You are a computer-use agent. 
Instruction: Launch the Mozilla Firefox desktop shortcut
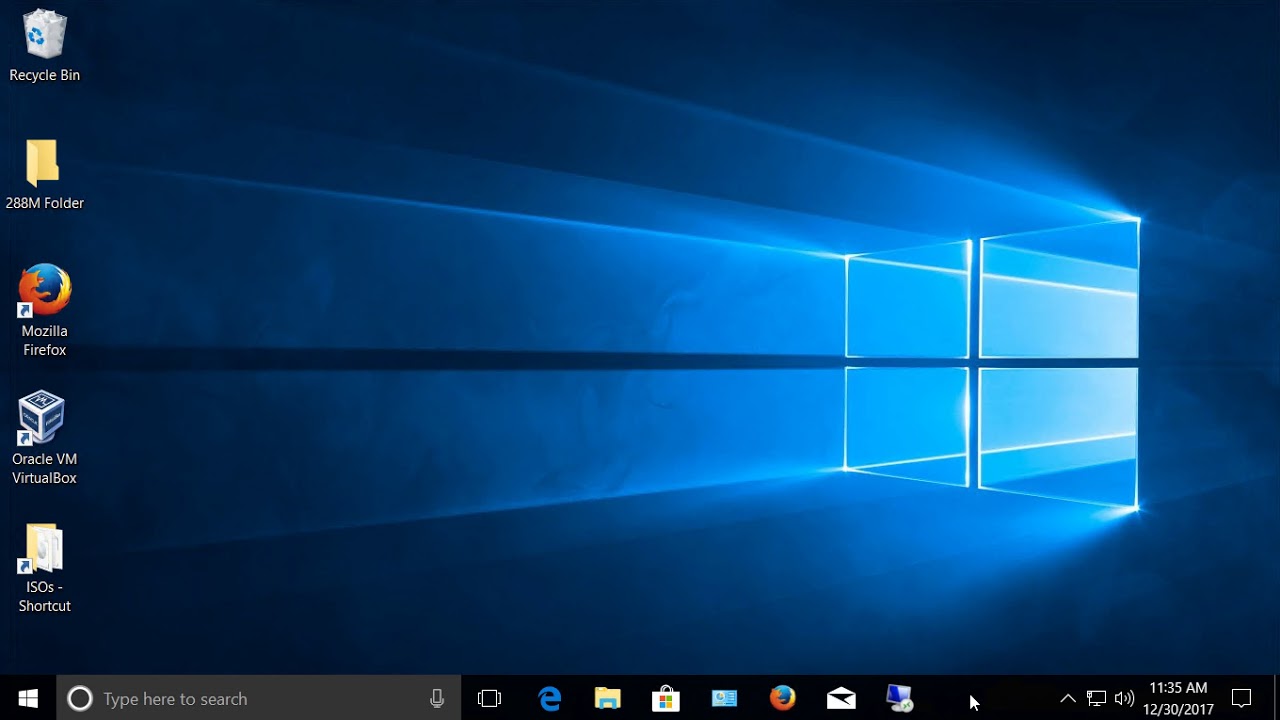44,289
